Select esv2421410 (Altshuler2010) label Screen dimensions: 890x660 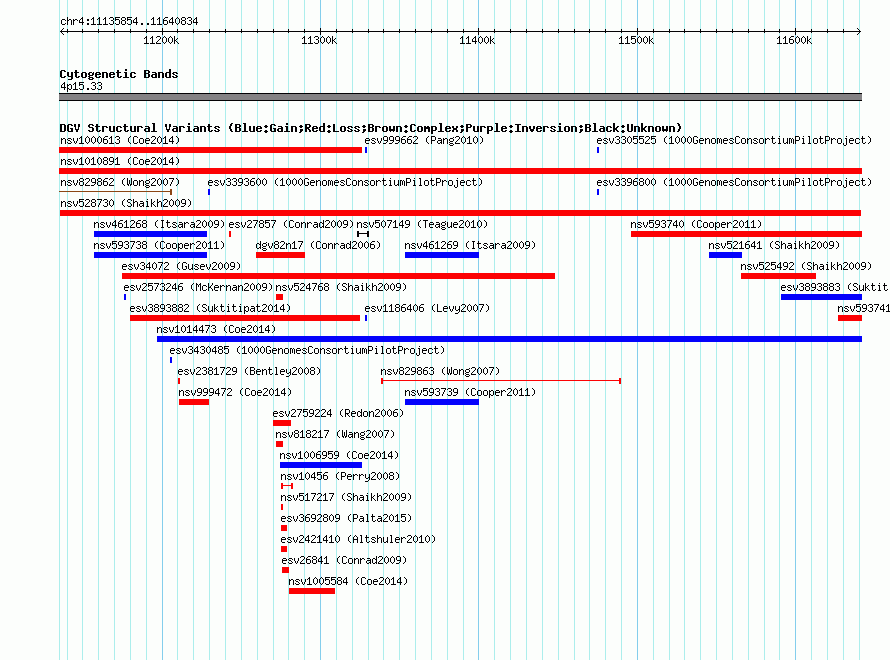[x=358, y=539]
